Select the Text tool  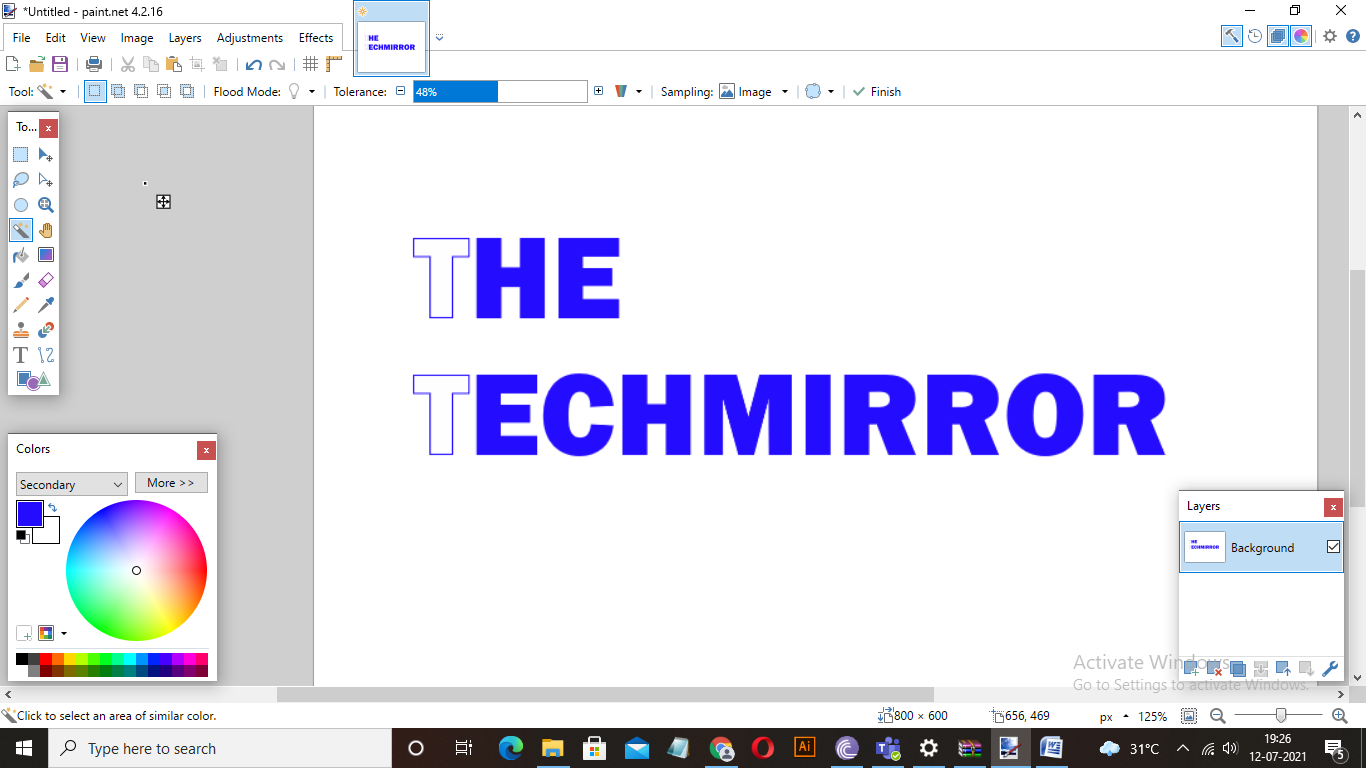tap(21, 355)
